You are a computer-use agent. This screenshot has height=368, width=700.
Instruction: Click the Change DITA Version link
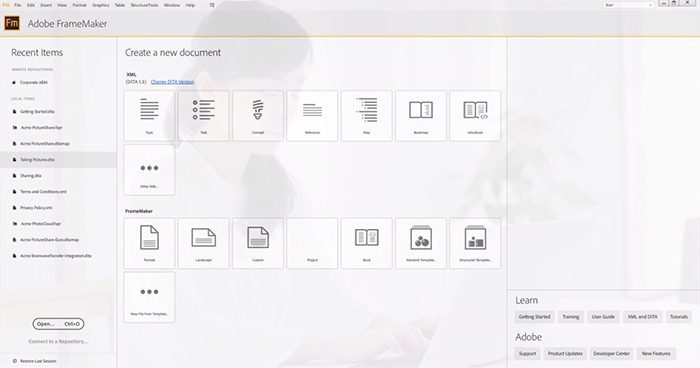(172, 82)
